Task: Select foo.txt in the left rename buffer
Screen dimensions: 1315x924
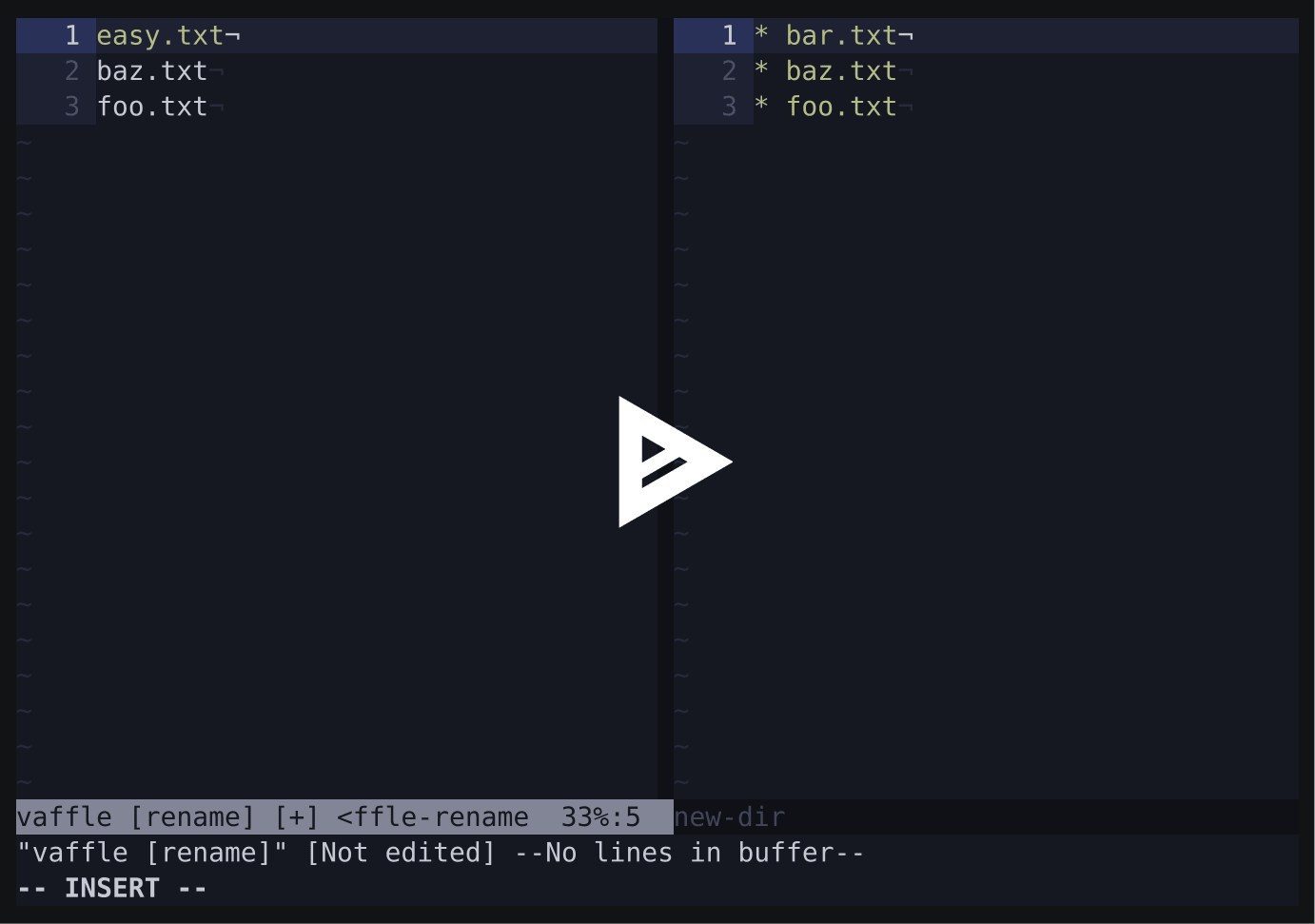Action: pyautogui.click(x=152, y=107)
